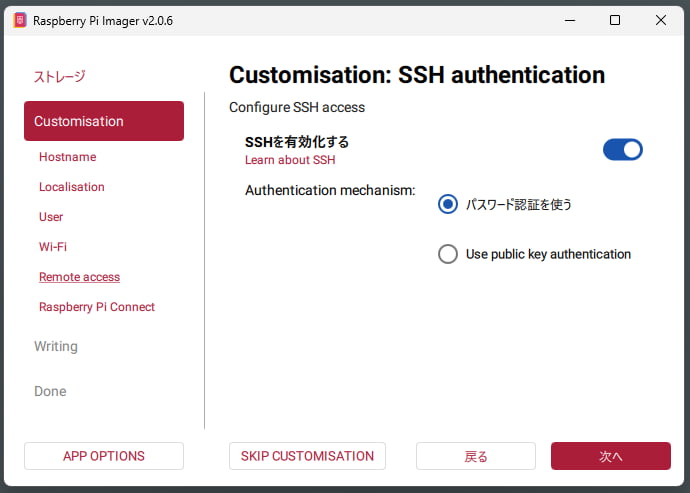Proceed with the 次へ button

point(610,456)
